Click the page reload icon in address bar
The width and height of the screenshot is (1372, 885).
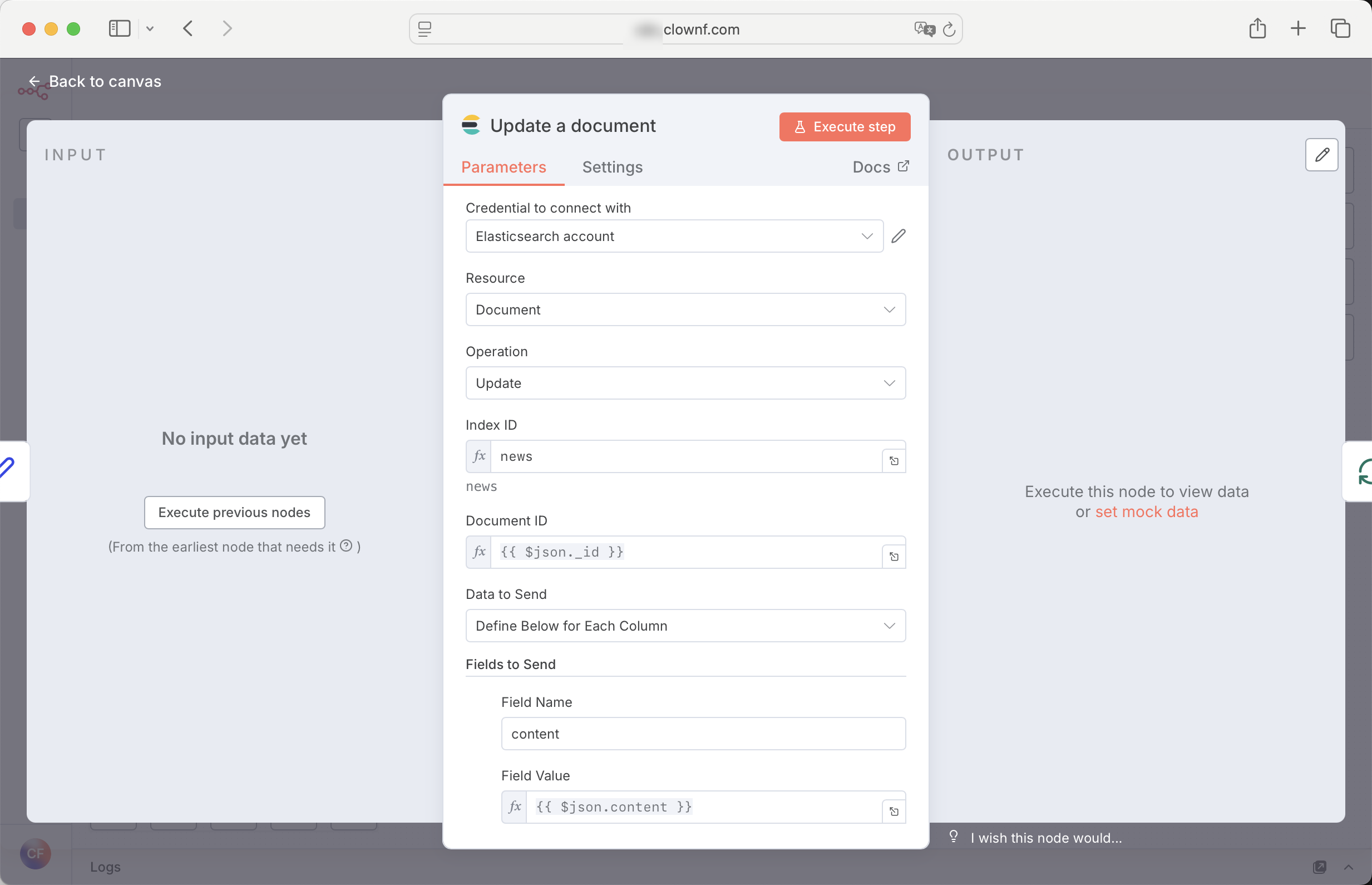(x=949, y=29)
